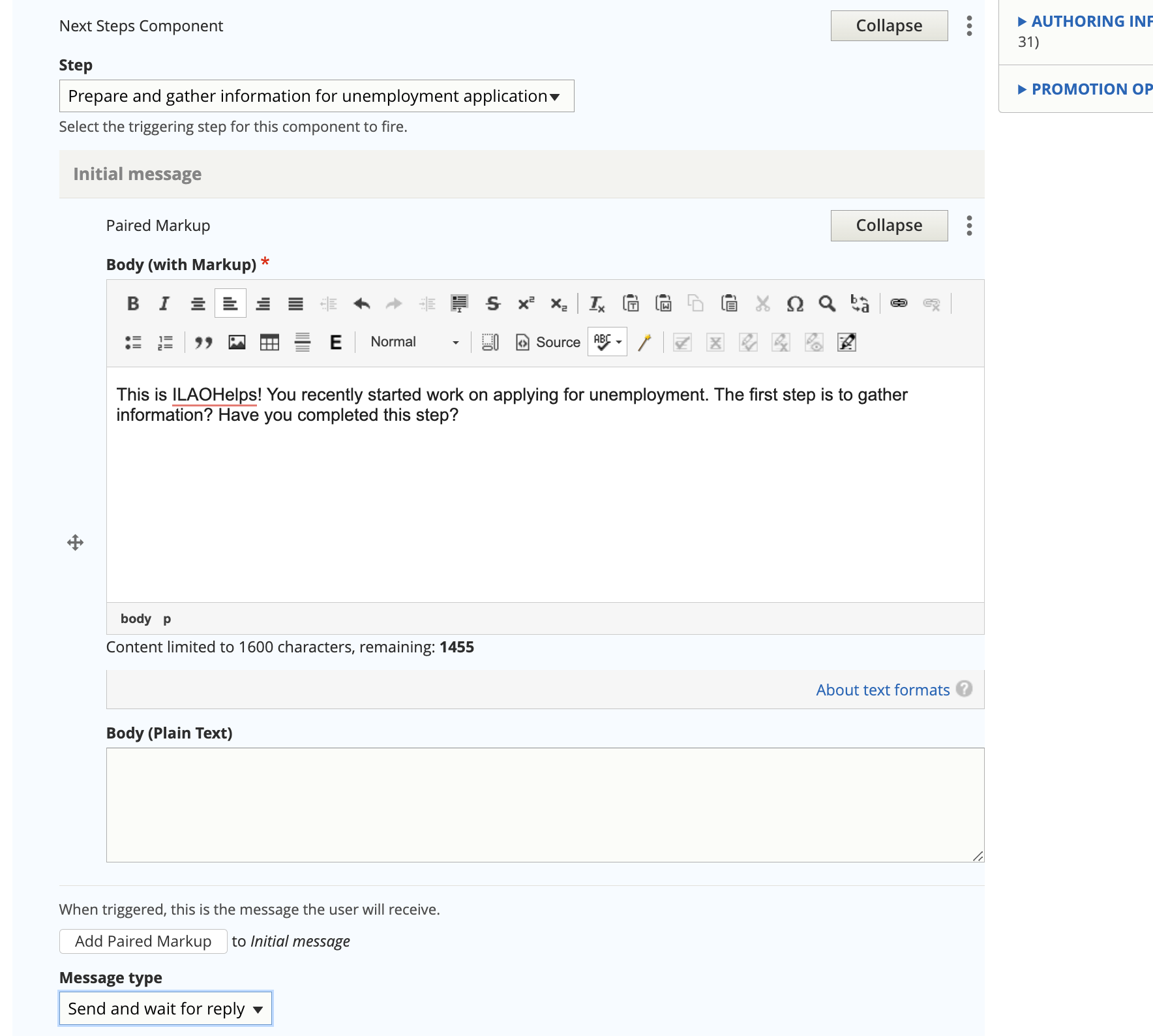Viewport: 1153px width, 1036px height.
Task: Insert a special character (Omega)
Action: pyautogui.click(x=794, y=303)
